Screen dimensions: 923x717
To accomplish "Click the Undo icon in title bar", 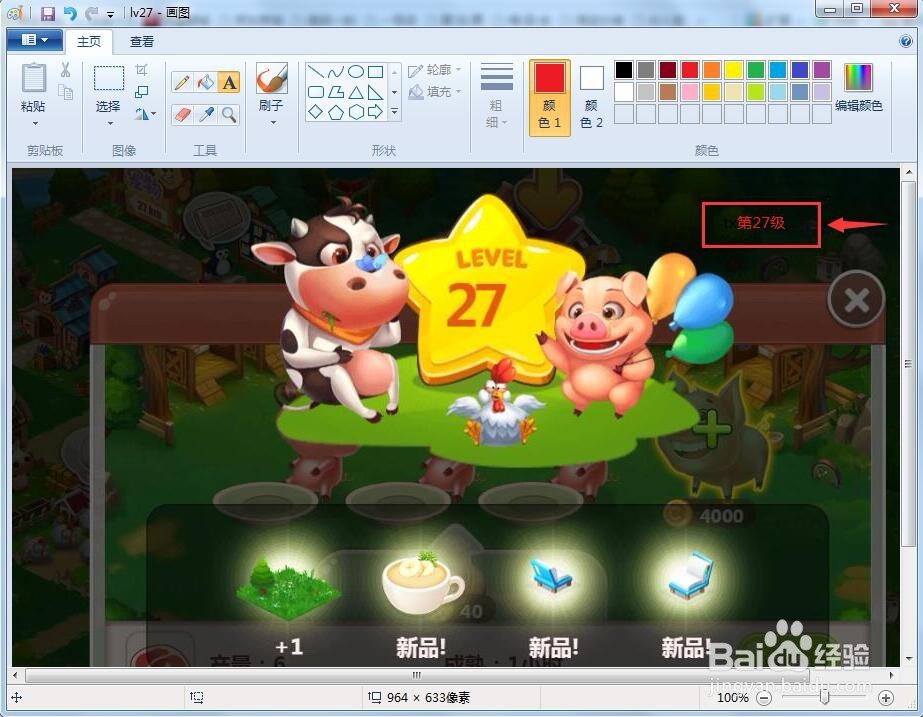I will click(x=70, y=13).
